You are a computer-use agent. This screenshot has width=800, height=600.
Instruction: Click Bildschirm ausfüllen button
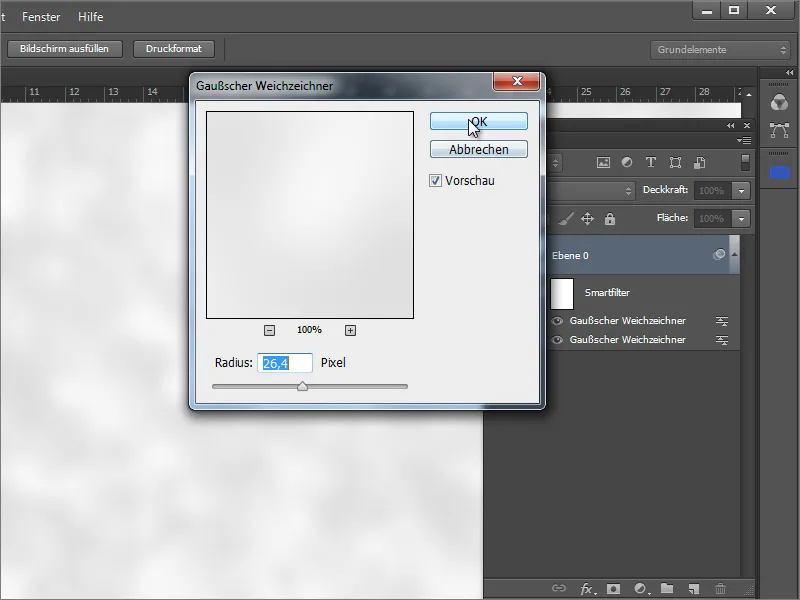(x=64, y=49)
